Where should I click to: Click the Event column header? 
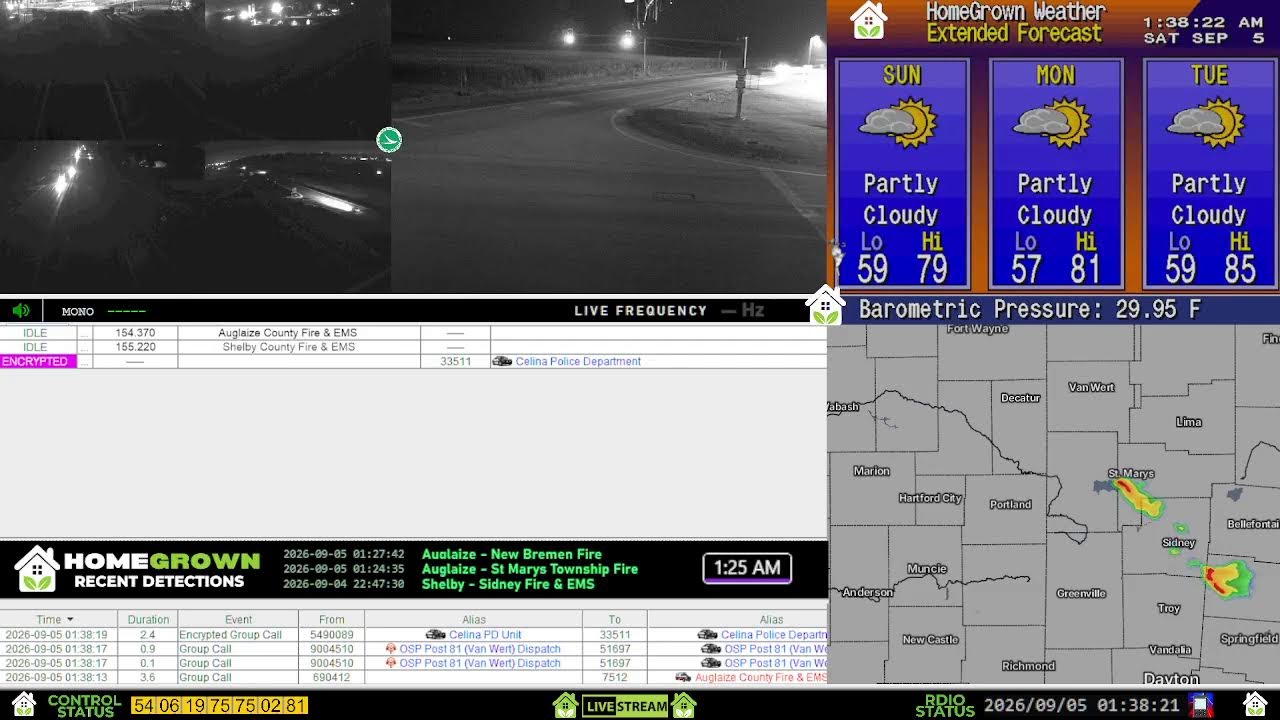click(238, 619)
